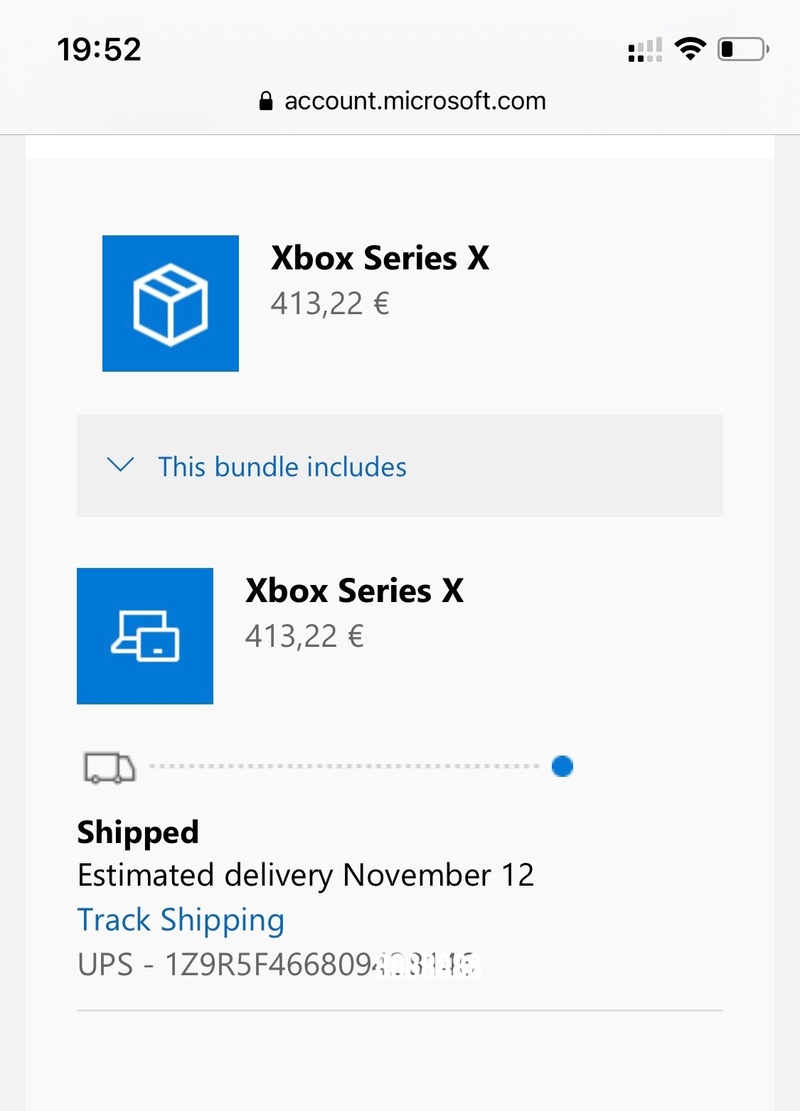Tap the Shipped status label

[138, 832]
